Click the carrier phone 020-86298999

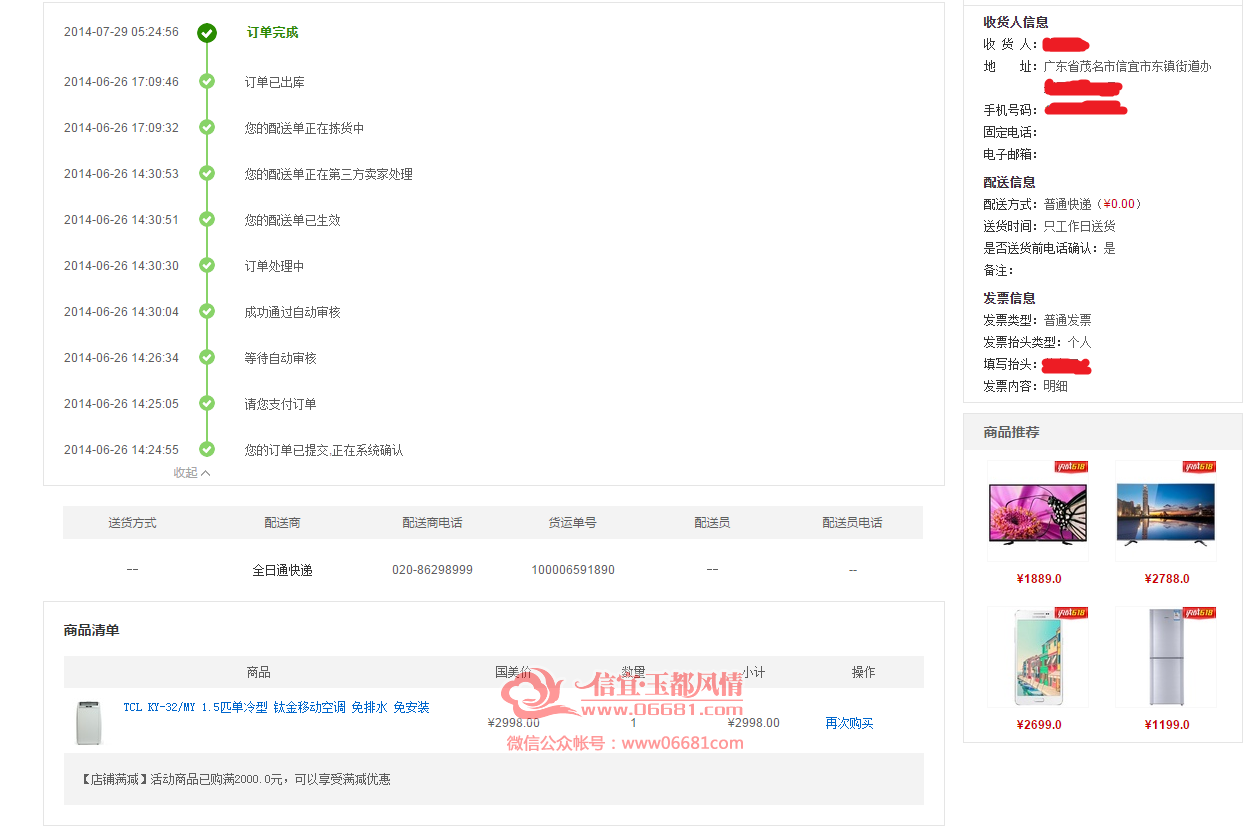point(432,570)
